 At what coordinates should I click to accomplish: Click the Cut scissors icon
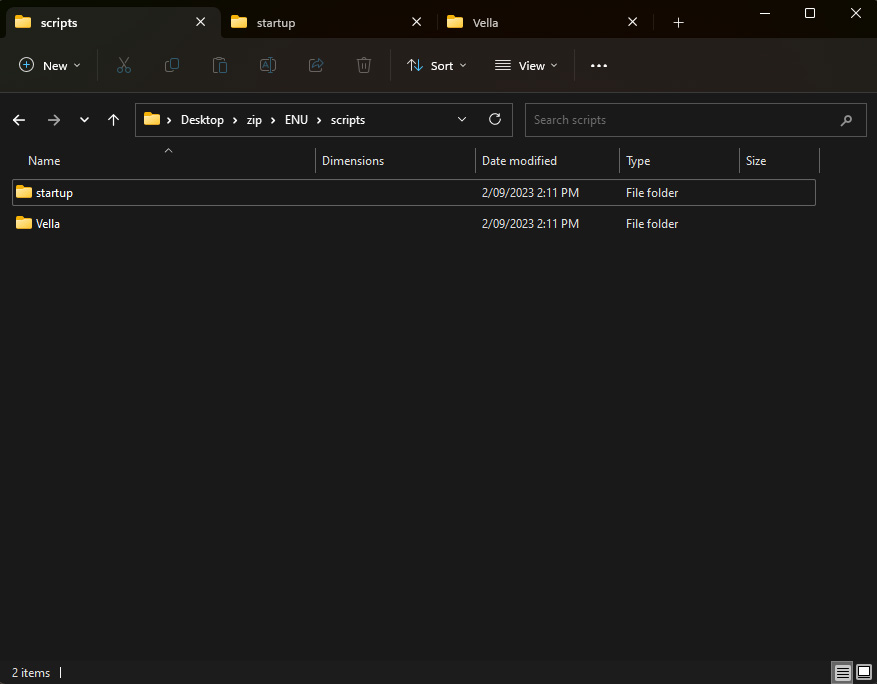coord(124,65)
